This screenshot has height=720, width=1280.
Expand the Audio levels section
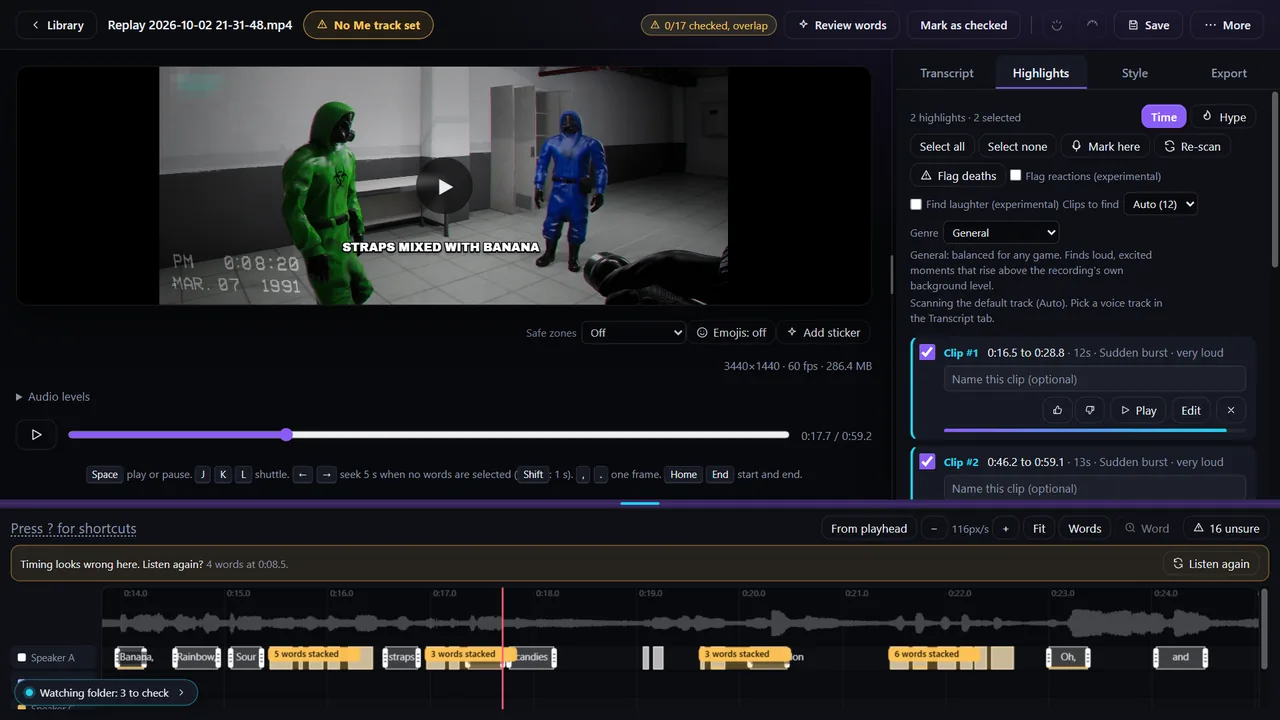click(x=53, y=396)
